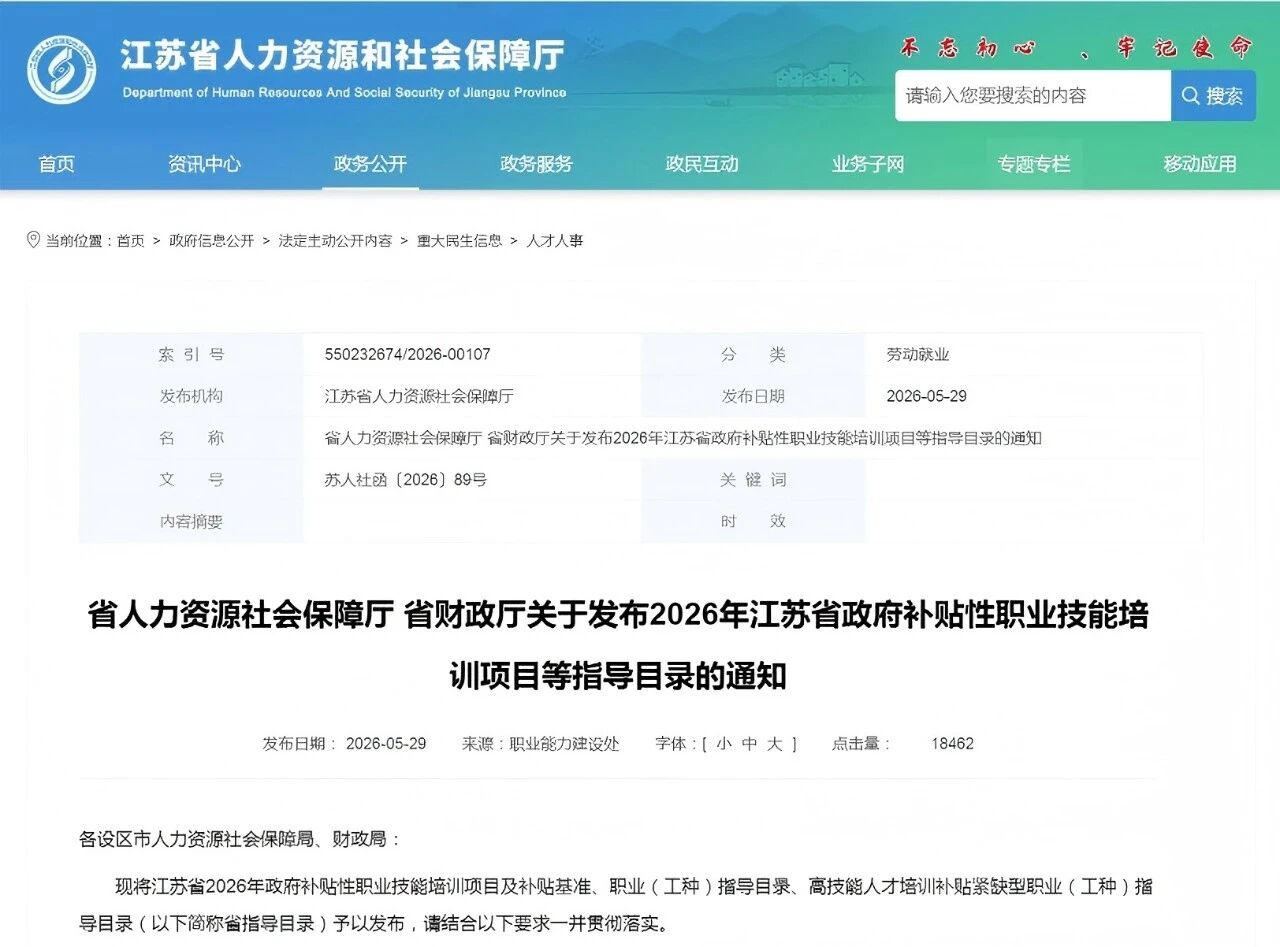Click the source text 职业能力建设处
The width and height of the screenshot is (1280, 947).
[565, 744]
